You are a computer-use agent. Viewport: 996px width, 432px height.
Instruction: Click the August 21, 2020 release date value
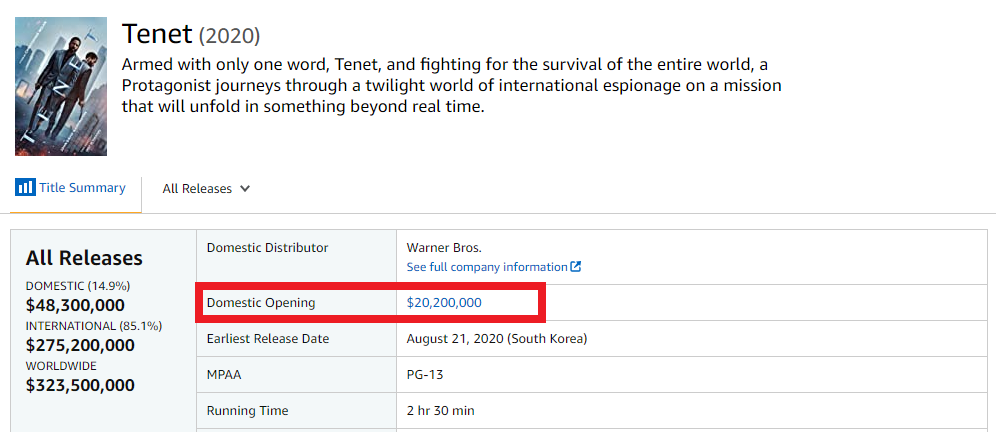(496, 338)
